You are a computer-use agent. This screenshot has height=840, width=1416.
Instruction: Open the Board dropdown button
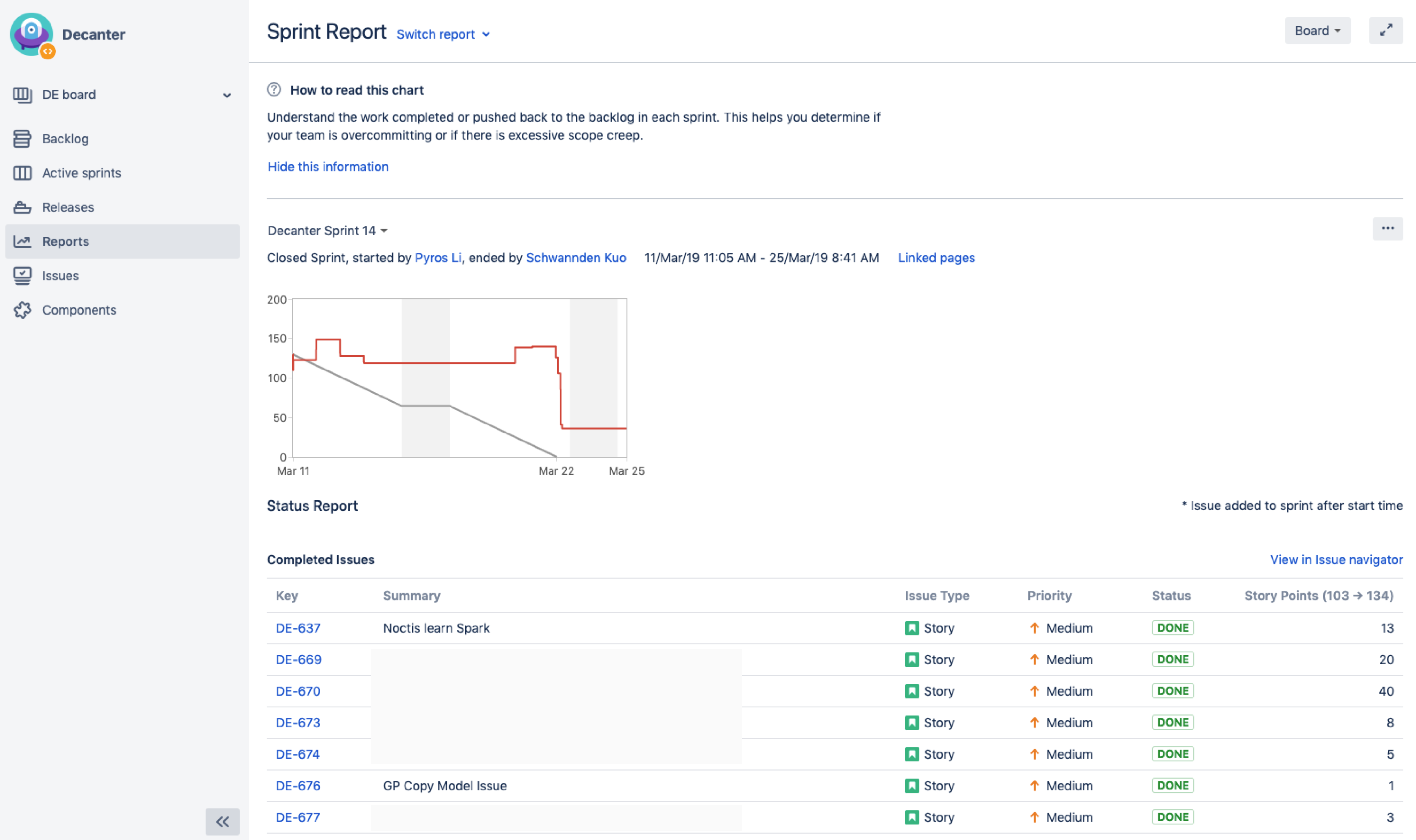(x=1318, y=31)
